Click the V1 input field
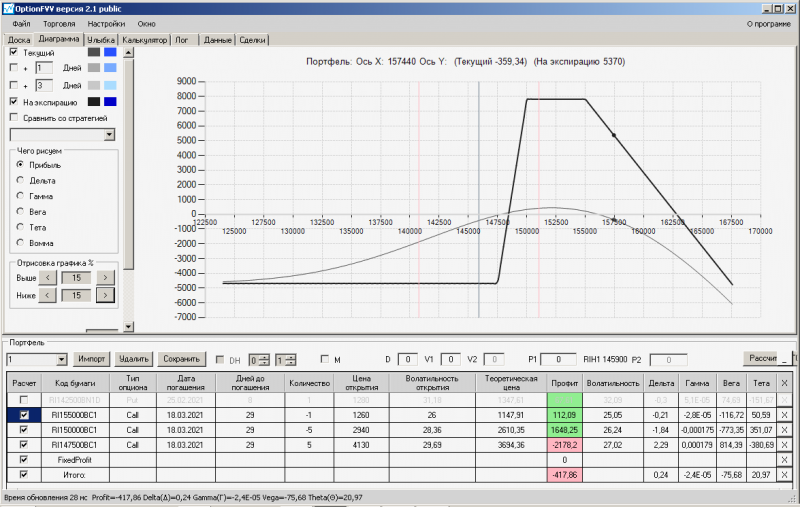 (451, 360)
